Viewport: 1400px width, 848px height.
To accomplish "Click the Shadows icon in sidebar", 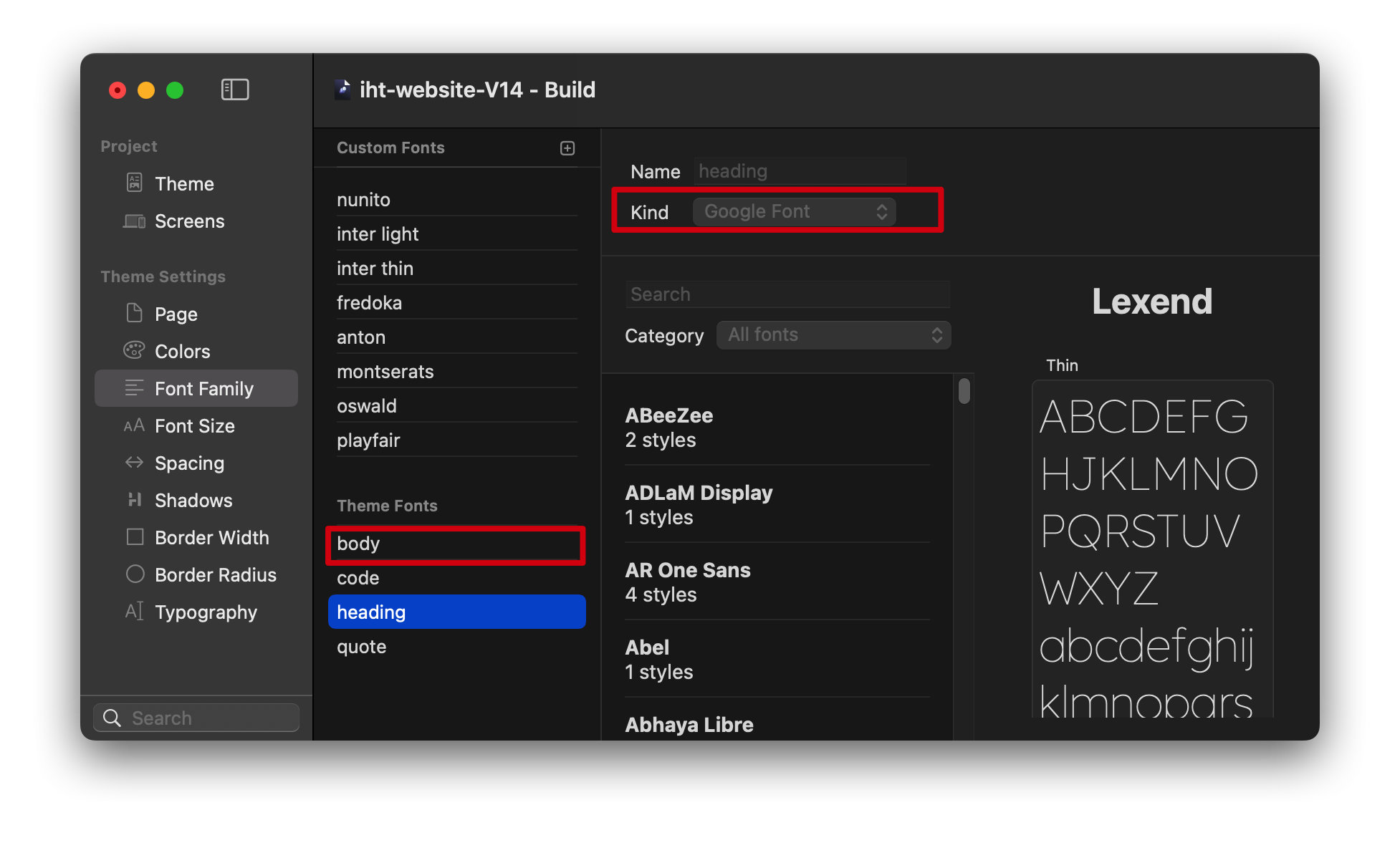I will 134,499.
